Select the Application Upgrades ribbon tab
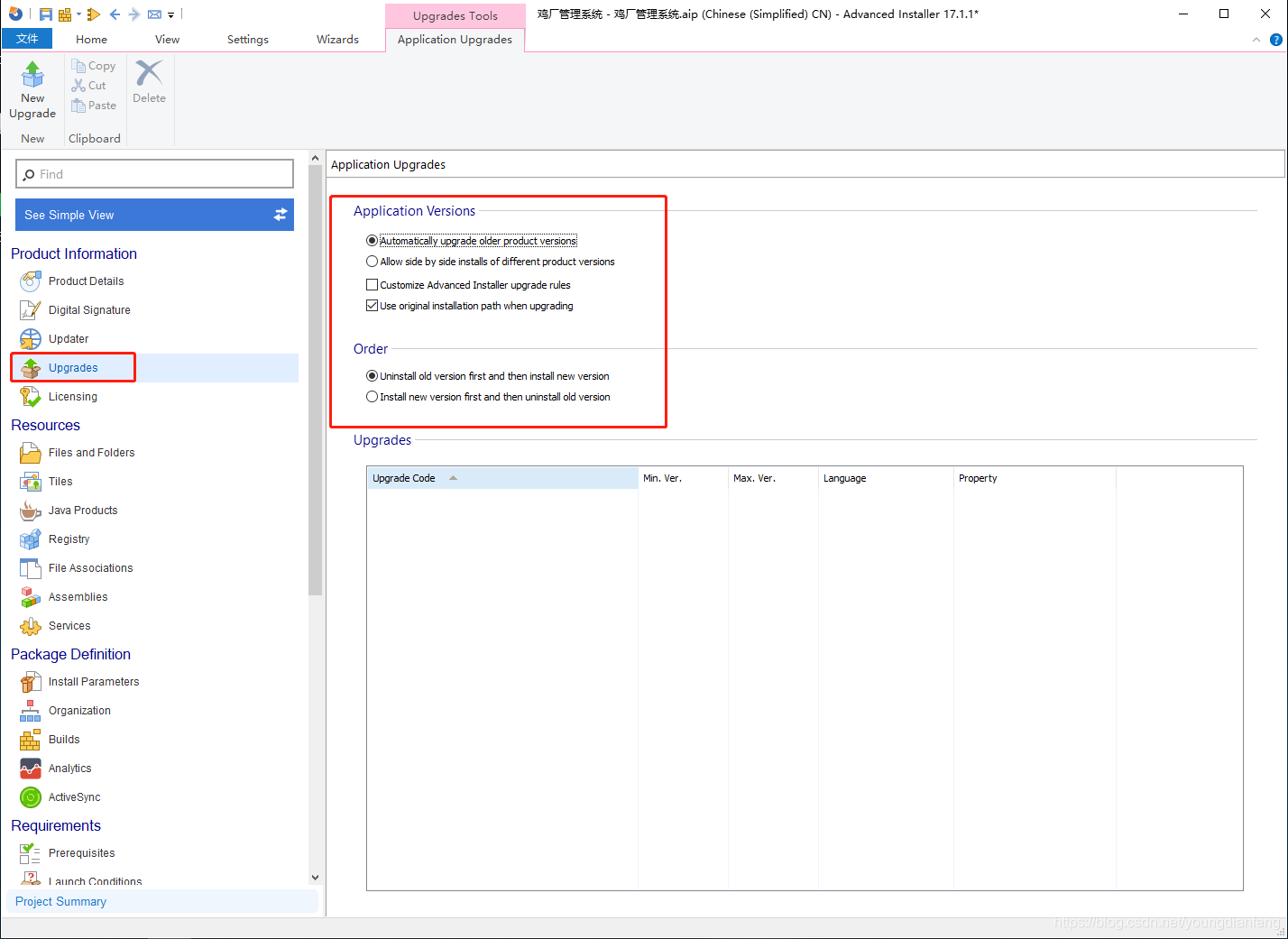Viewport: 1288px width, 939px height. [455, 39]
